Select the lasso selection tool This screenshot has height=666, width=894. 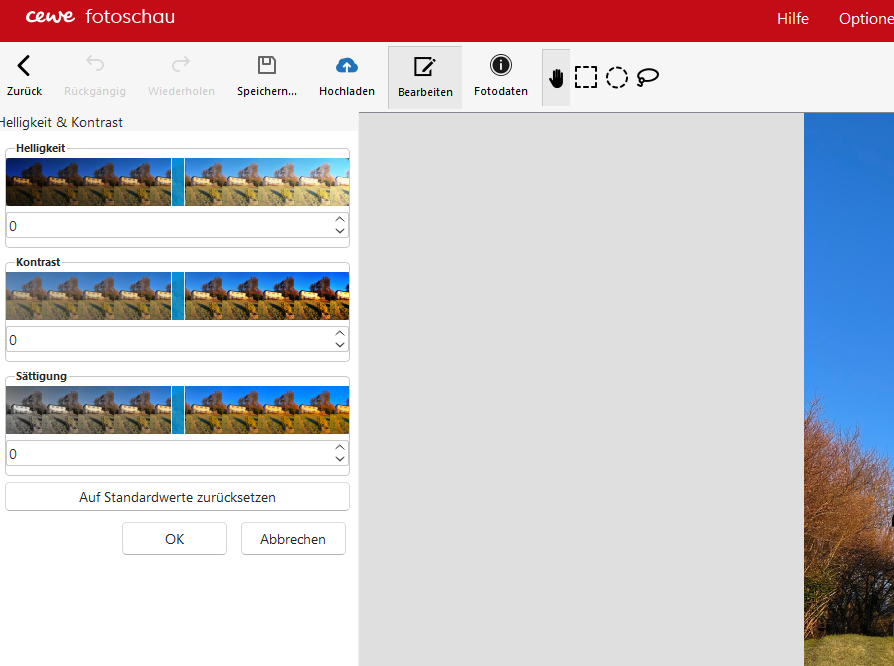coord(648,78)
